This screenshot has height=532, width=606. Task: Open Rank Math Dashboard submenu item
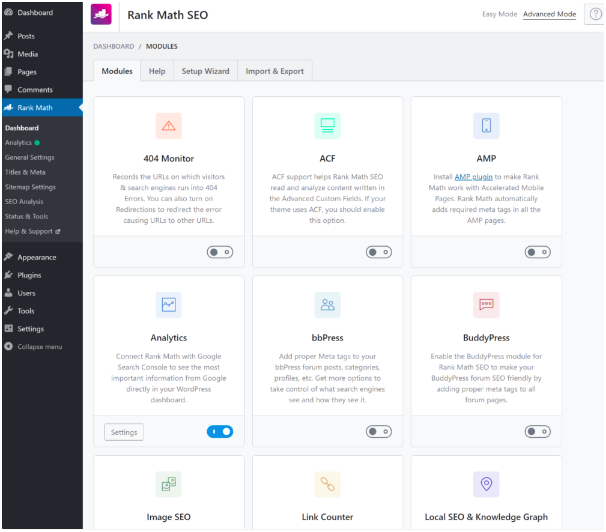(22, 128)
